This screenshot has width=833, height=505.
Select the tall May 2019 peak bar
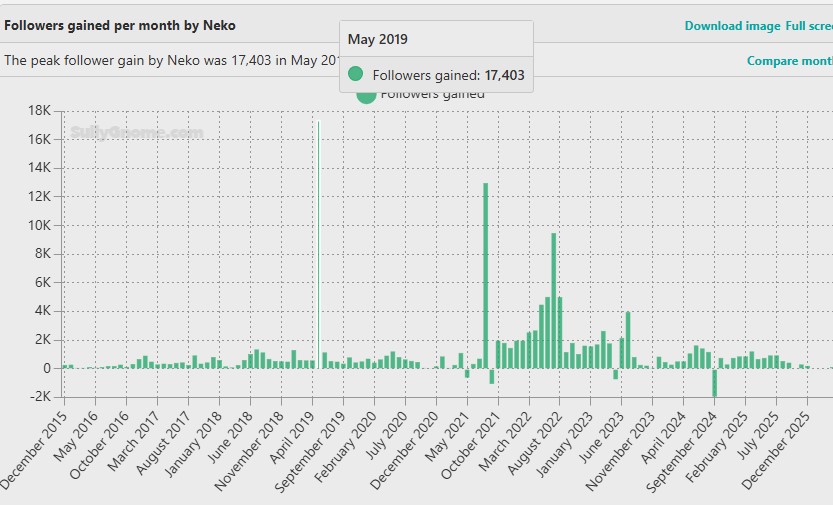coord(319,244)
